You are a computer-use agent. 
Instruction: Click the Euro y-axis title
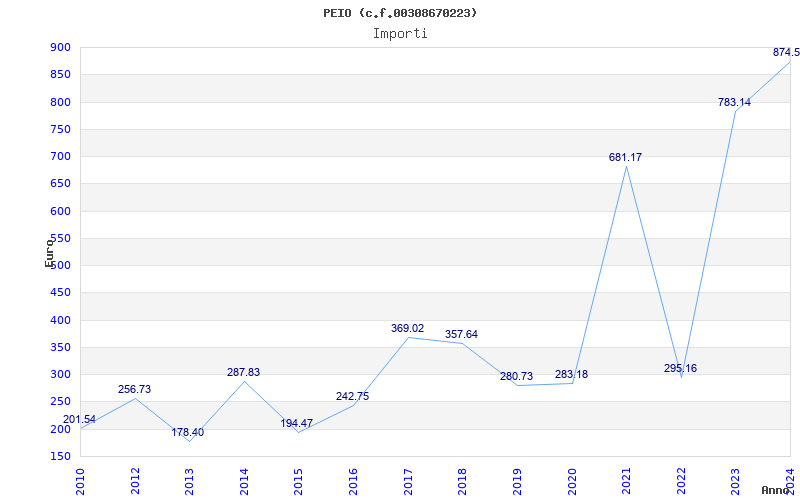49,253
